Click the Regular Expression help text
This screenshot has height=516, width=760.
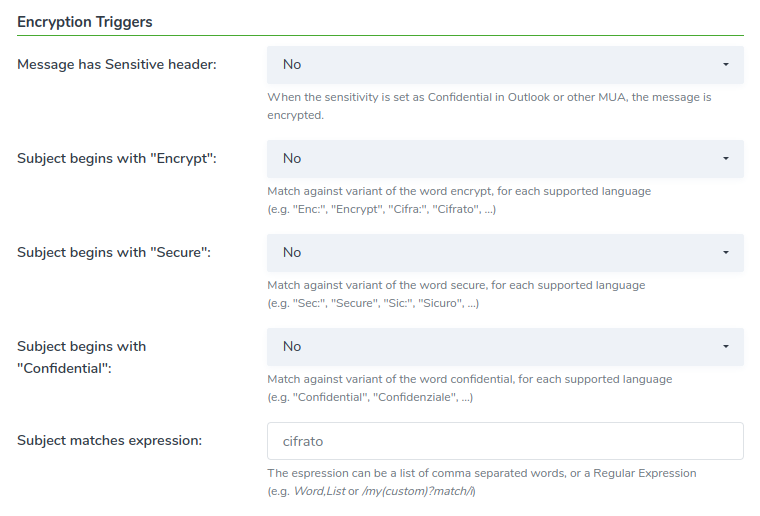click(x=481, y=481)
